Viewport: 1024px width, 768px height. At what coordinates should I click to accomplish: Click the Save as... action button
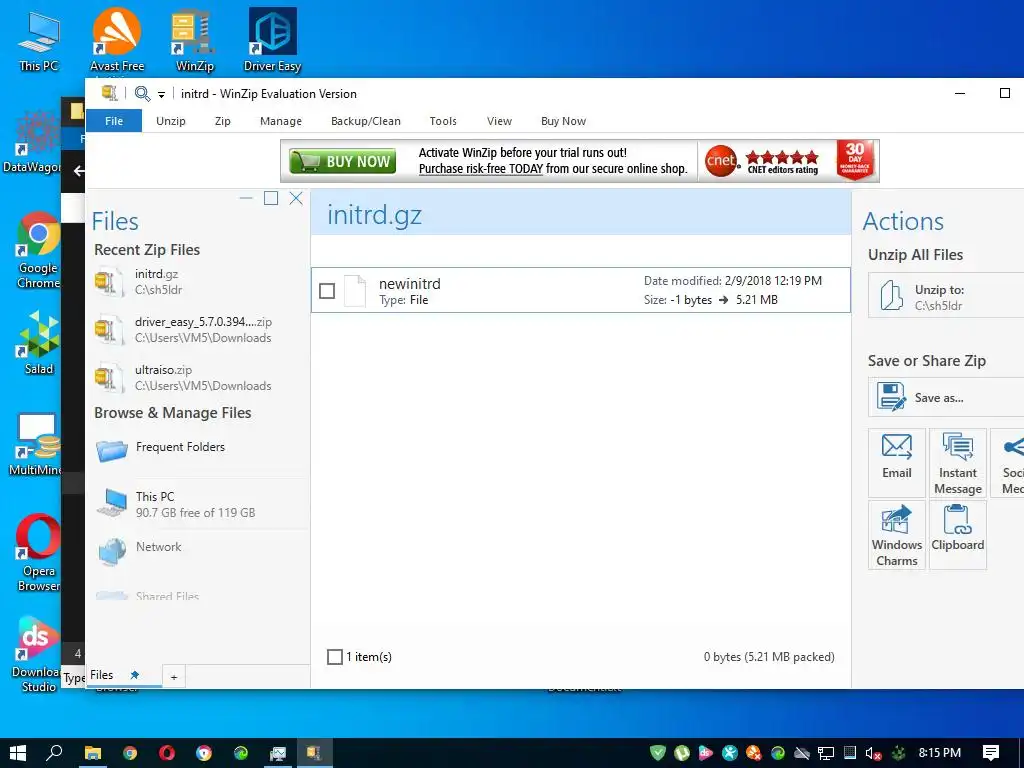point(946,397)
